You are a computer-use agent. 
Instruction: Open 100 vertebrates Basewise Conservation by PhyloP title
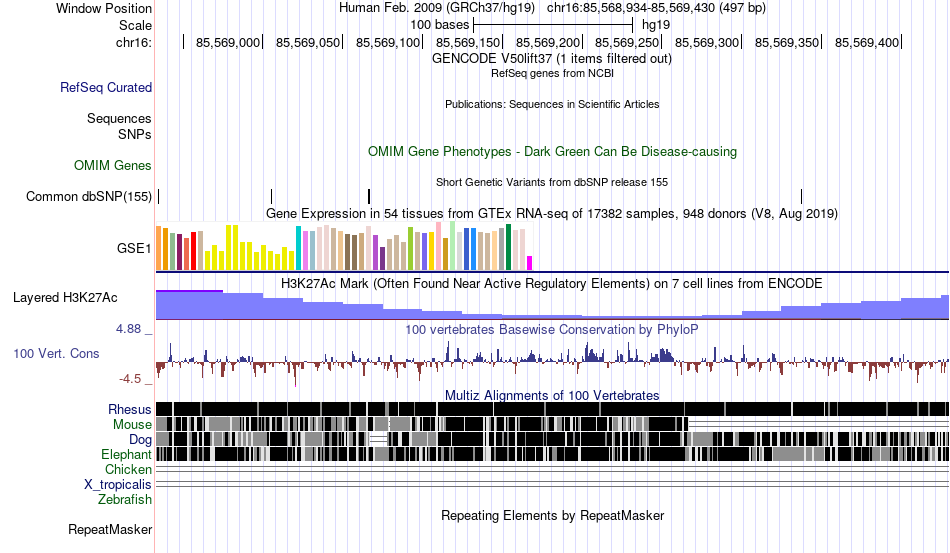pyautogui.click(x=552, y=329)
